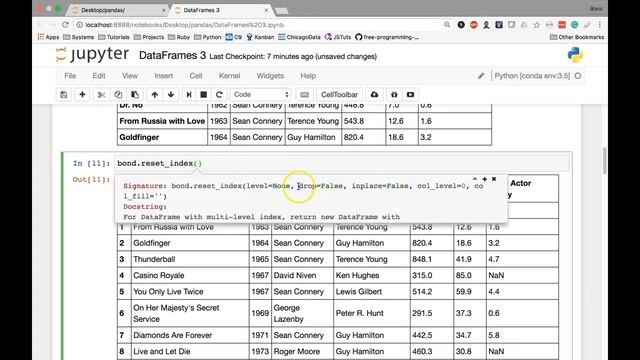Click the Python [conda env:3.5] kernel name
This screenshot has height=360, width=640.
point(532,76)
